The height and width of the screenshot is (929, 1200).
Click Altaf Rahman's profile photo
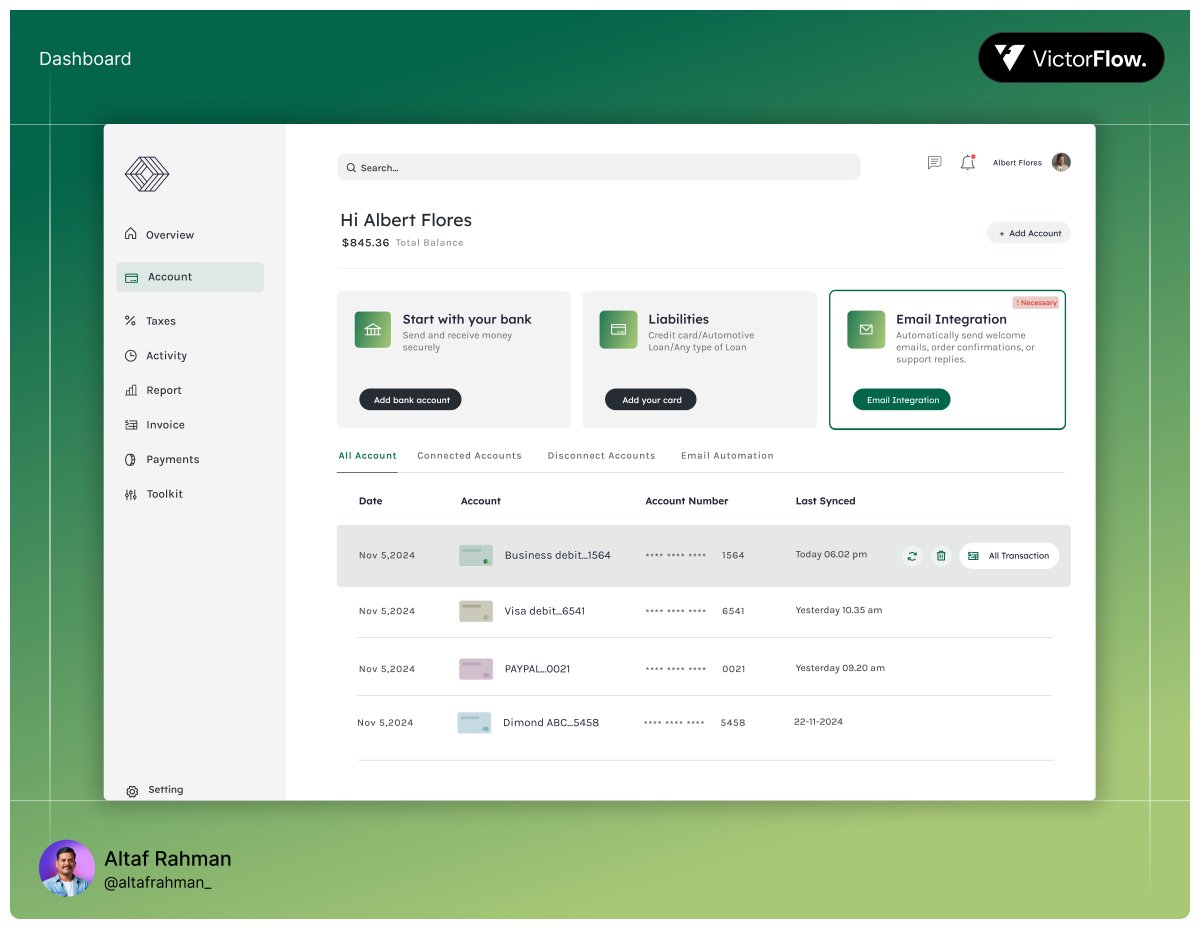point(67,868)
